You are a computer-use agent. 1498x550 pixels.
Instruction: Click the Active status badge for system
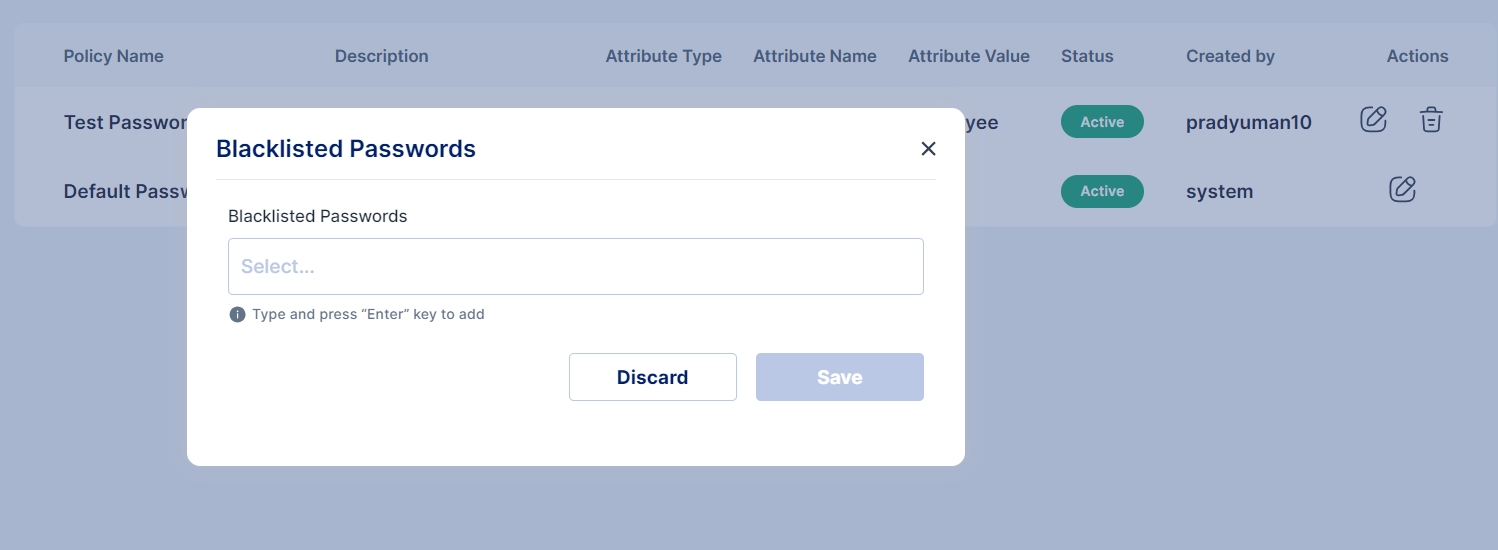tap(1102, 191)
